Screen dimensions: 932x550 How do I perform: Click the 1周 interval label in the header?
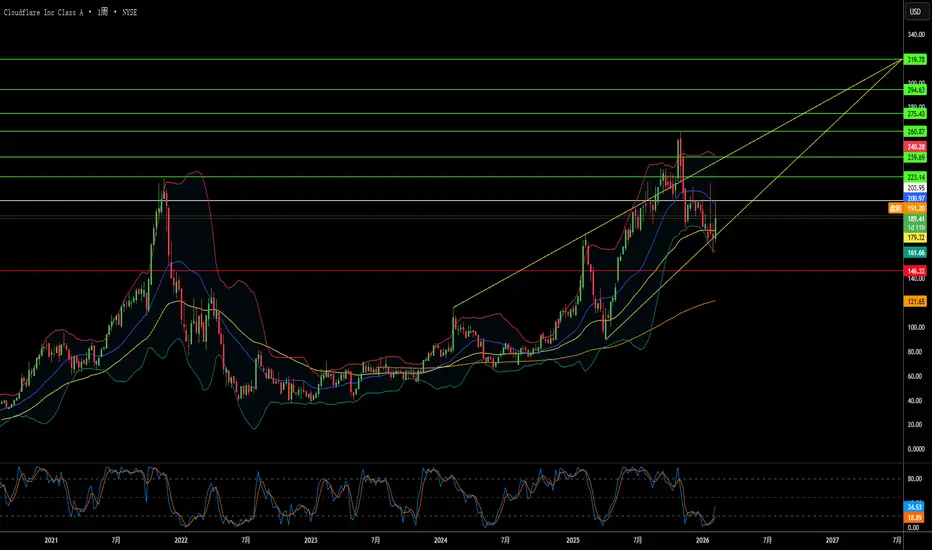click(x=103, y=12)
